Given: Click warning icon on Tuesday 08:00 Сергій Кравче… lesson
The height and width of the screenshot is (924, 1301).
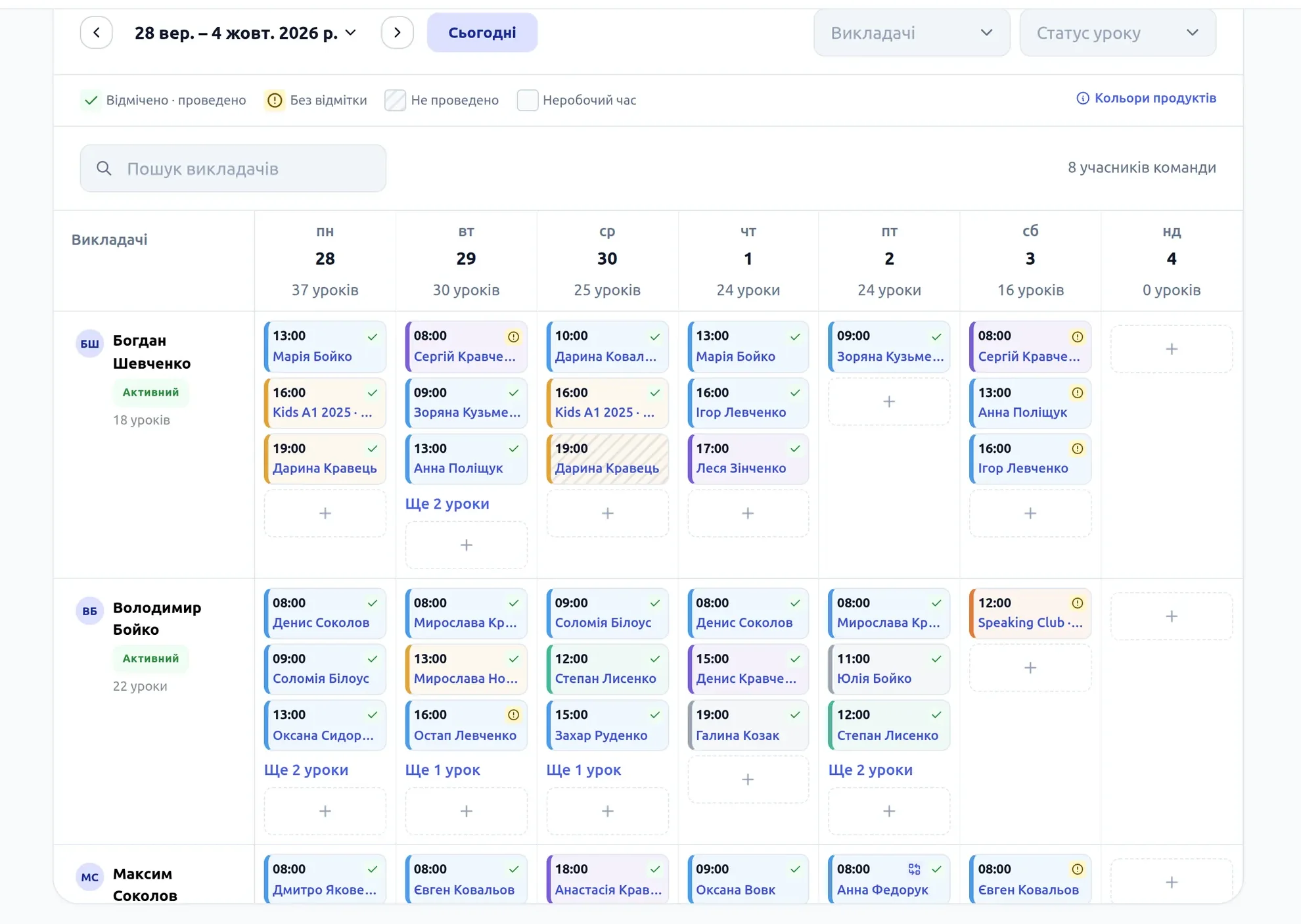Looking at the screenshot, I should (513, 336).
